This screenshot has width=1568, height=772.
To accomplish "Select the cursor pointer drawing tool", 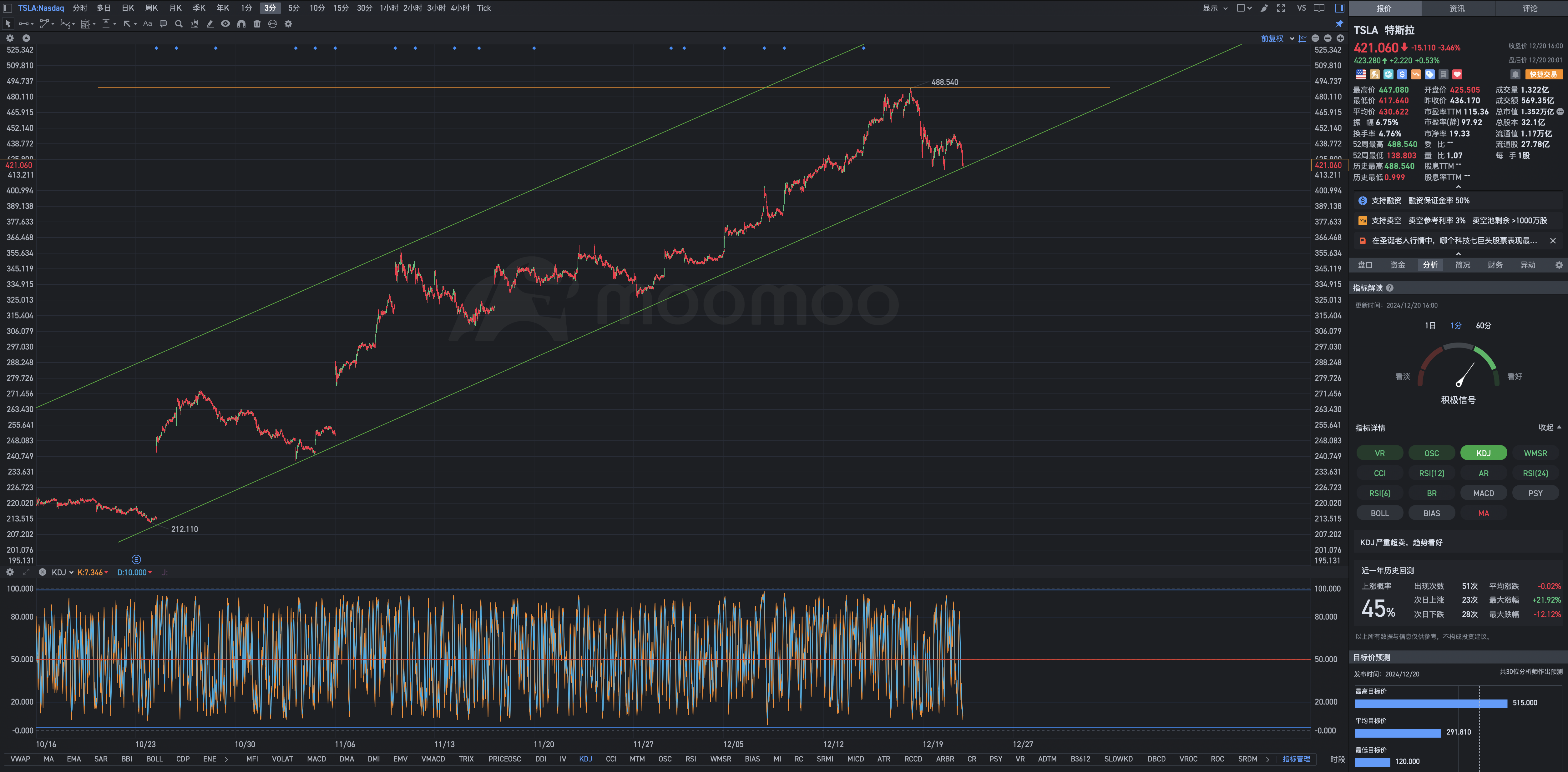I will [x=8, y=24].
